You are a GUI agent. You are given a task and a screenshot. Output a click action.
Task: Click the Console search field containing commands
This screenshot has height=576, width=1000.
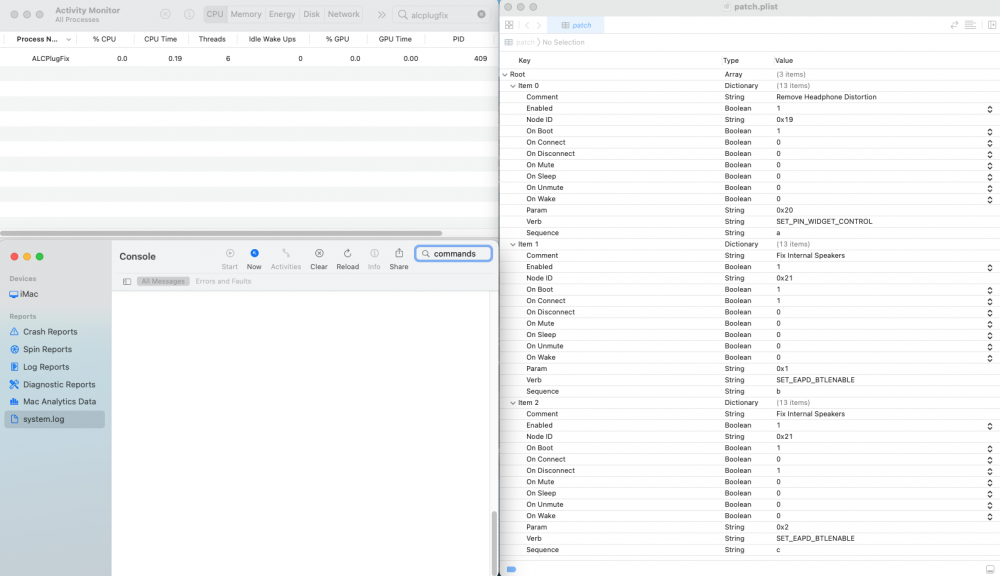click(453, 254)
